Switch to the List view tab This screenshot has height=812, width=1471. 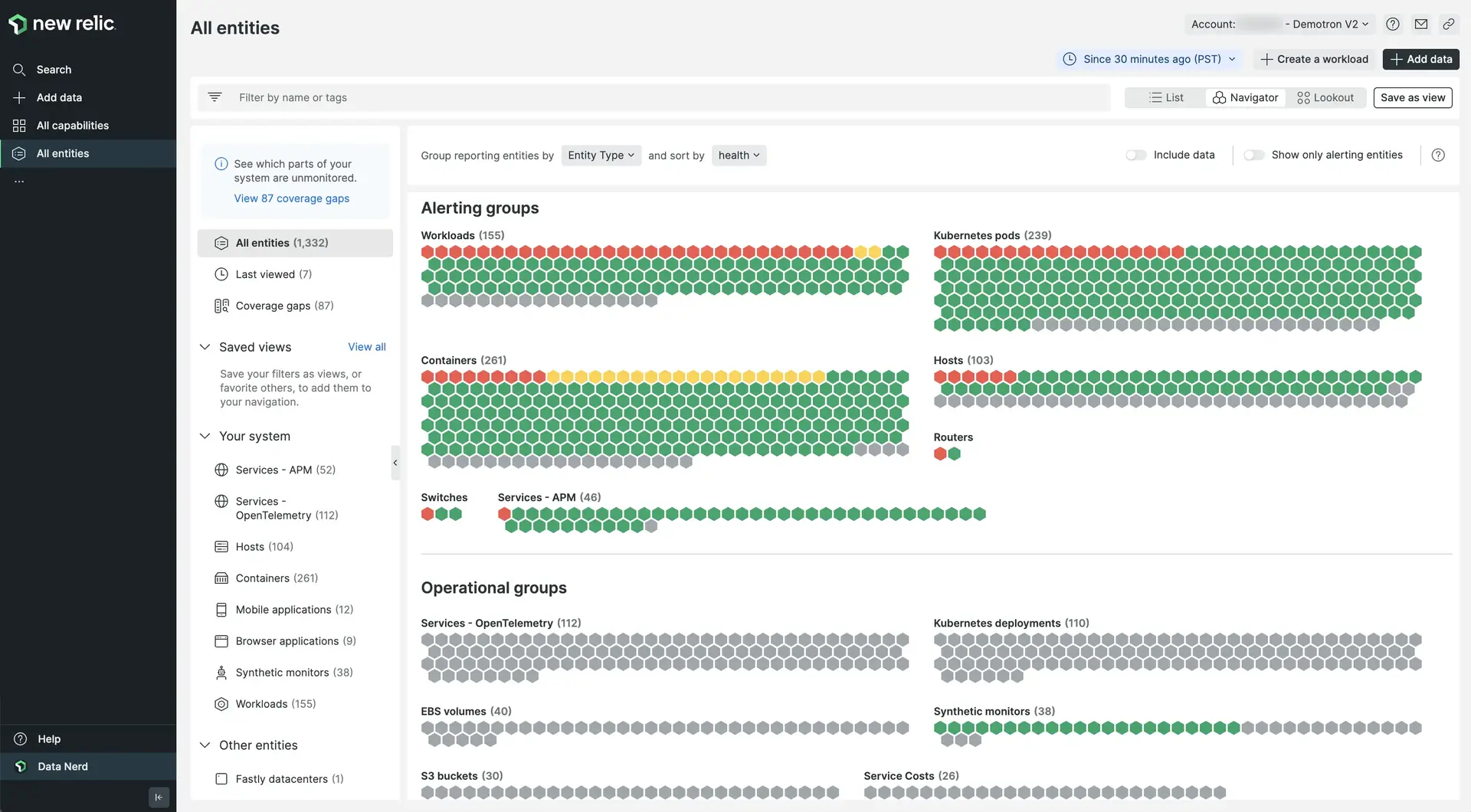click(x=1166, y=97)
